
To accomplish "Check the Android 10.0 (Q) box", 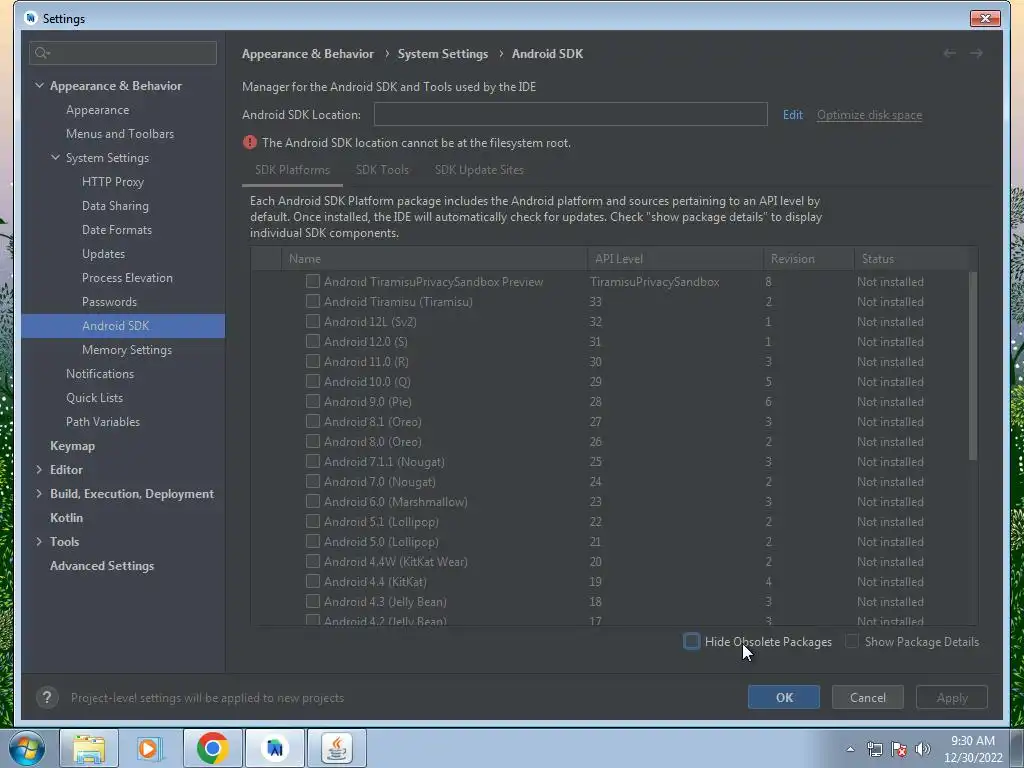I will click(x=313, y=381).
